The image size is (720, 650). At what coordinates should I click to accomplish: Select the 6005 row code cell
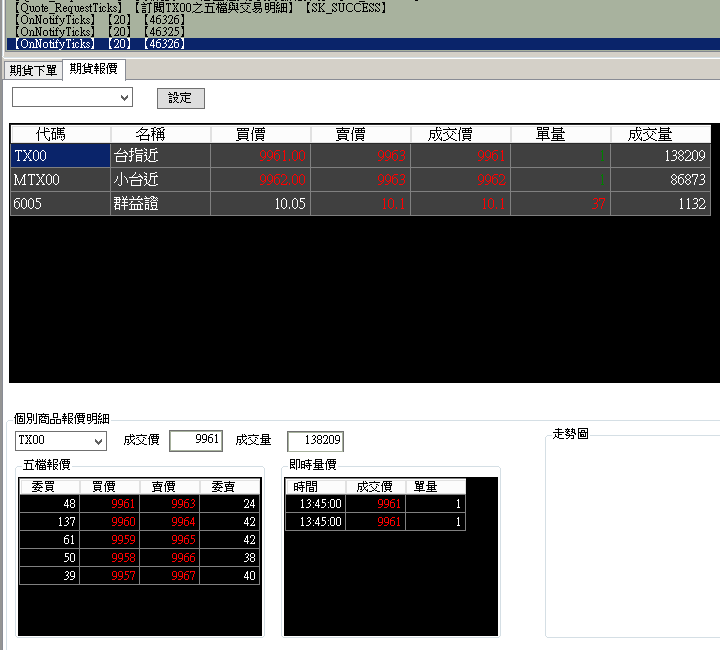[60, 203]
